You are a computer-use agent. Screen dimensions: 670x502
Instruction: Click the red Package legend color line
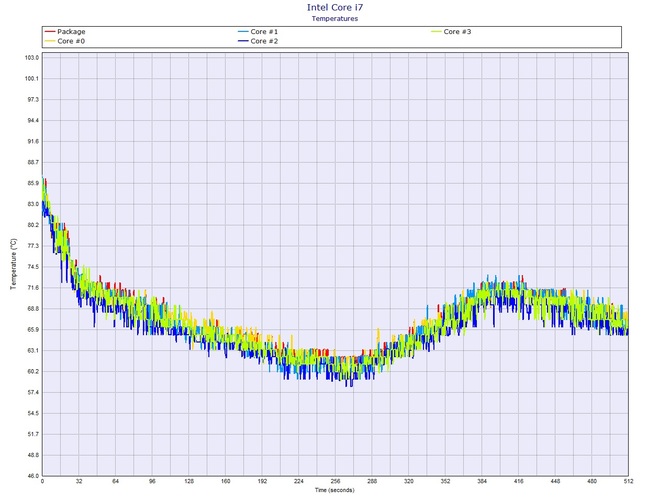pyautogui.click(x=50, y=32)
